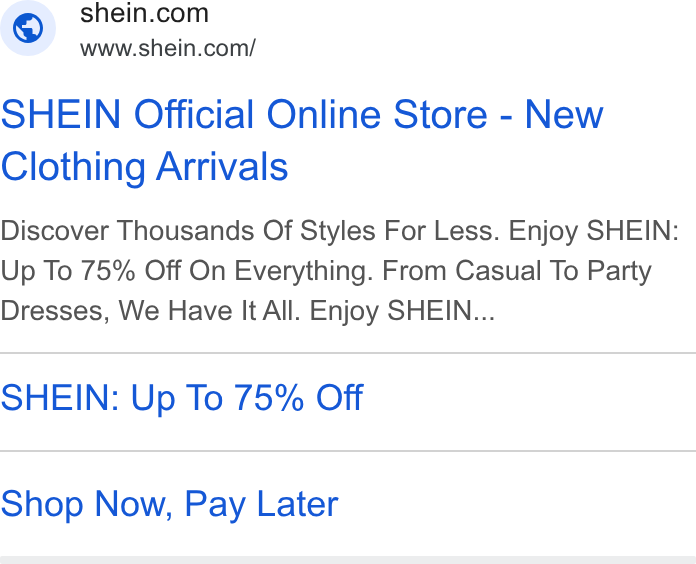
Task: Click the word "Online" in the headline
Action: coord(324,114)
